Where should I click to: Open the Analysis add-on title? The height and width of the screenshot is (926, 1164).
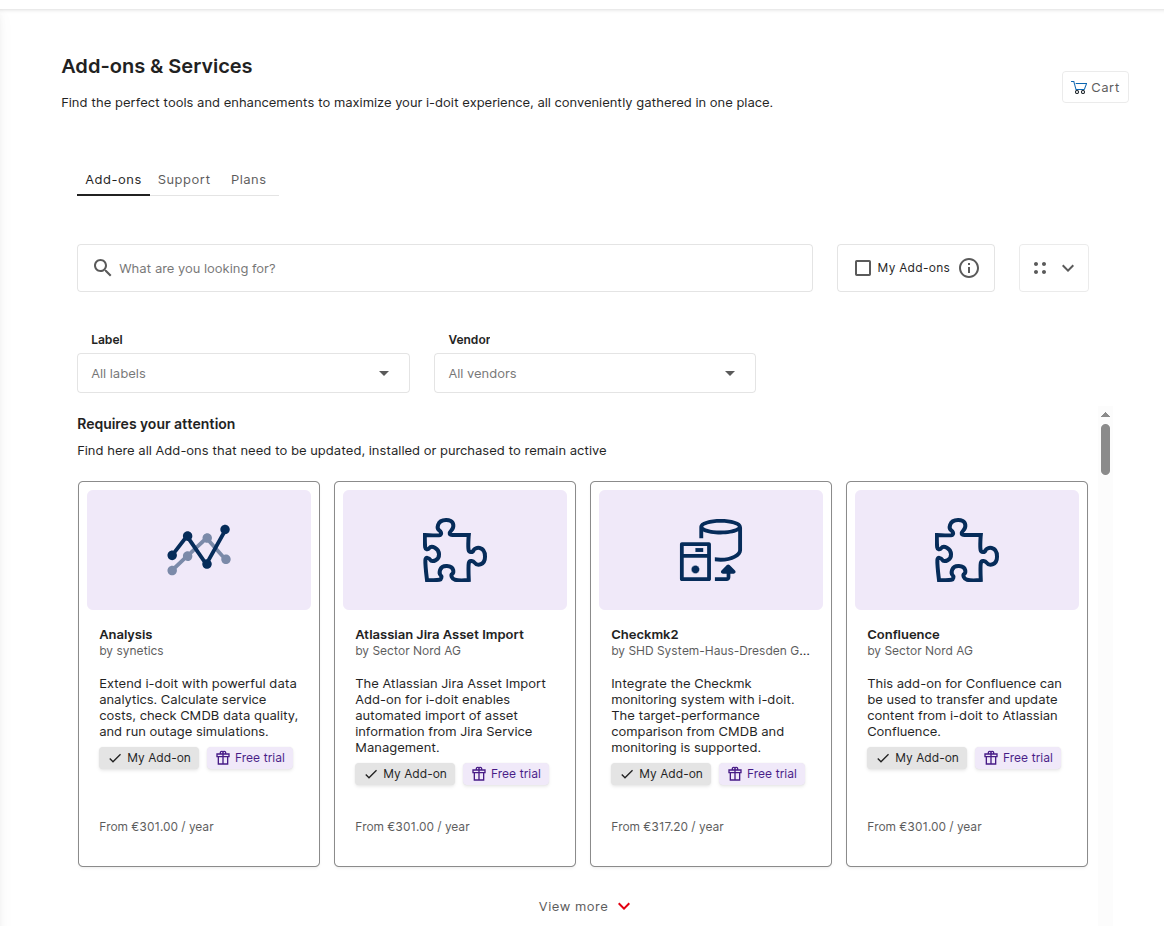coord(125,635)
